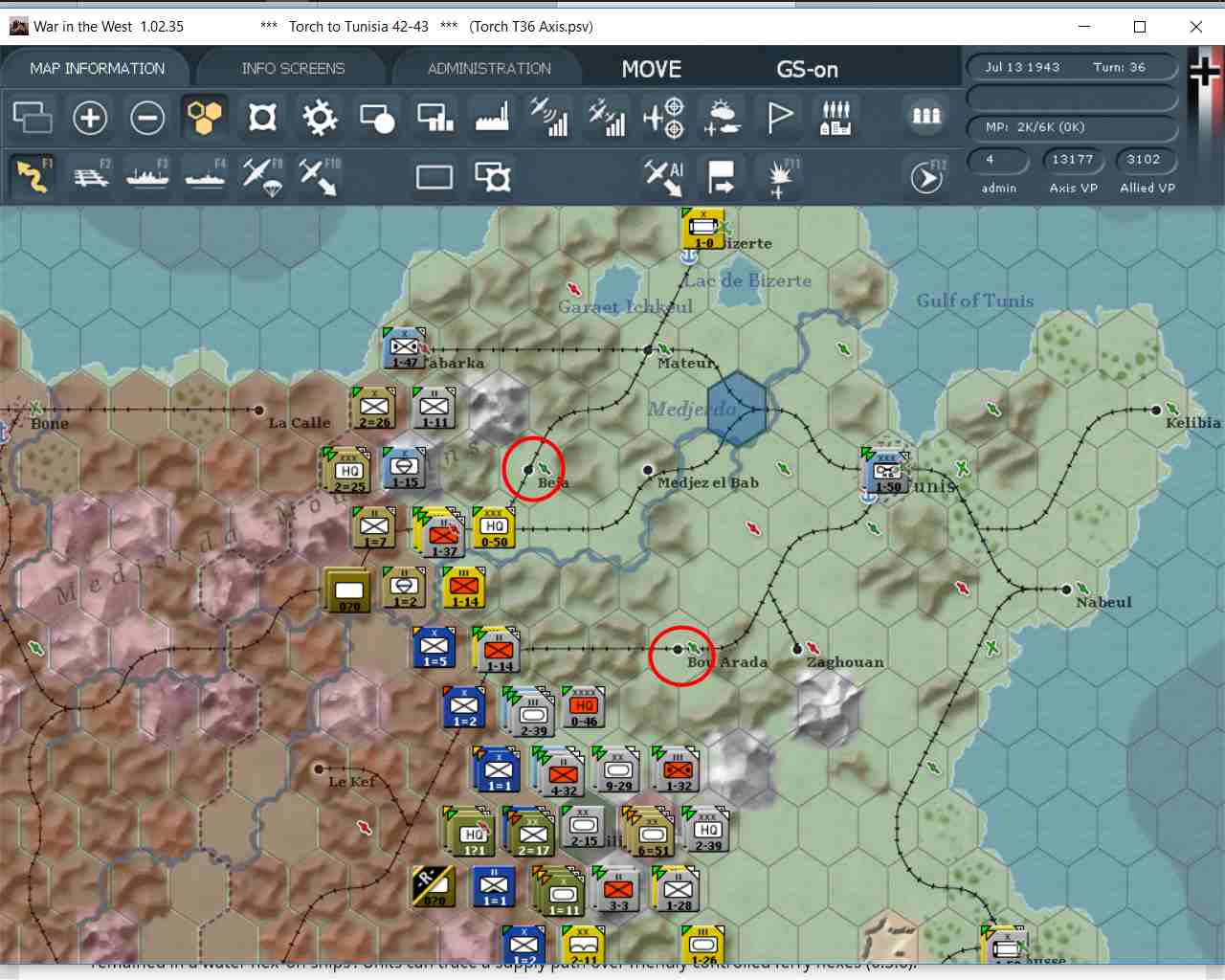Select the blue 1=5 infantry unit
Image resolution: width=1225 pixels, height=980 pixels.
tap(434, 647)
